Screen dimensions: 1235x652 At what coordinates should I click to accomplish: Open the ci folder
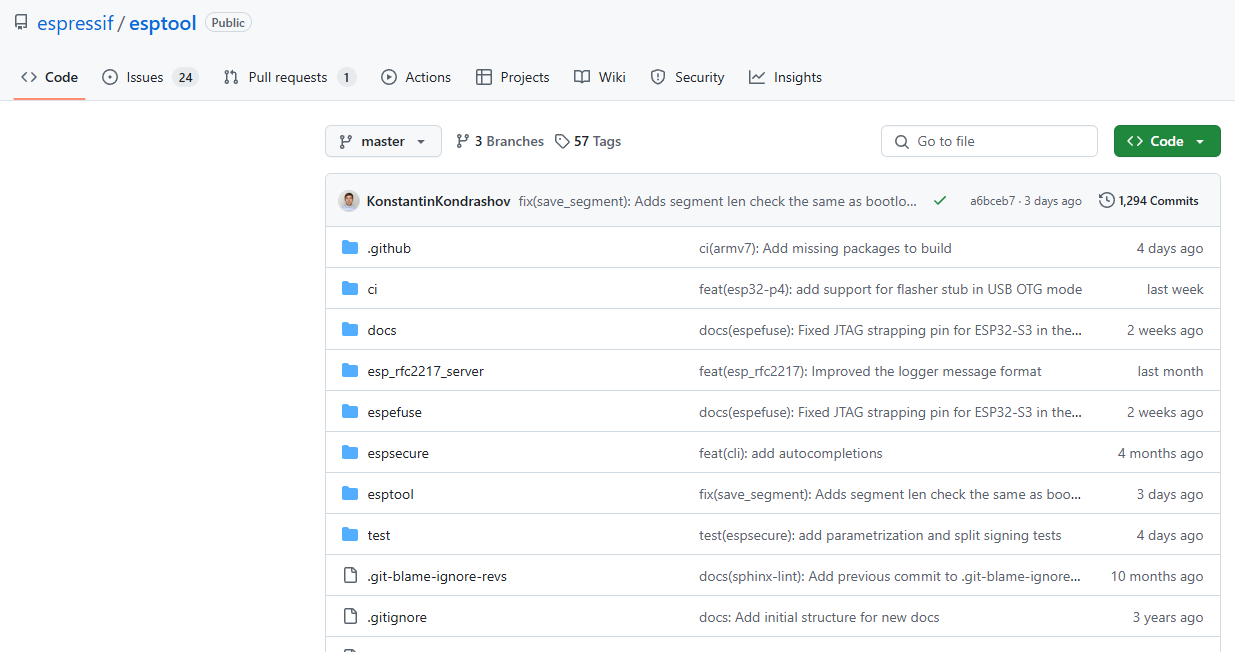click(372, 289)
